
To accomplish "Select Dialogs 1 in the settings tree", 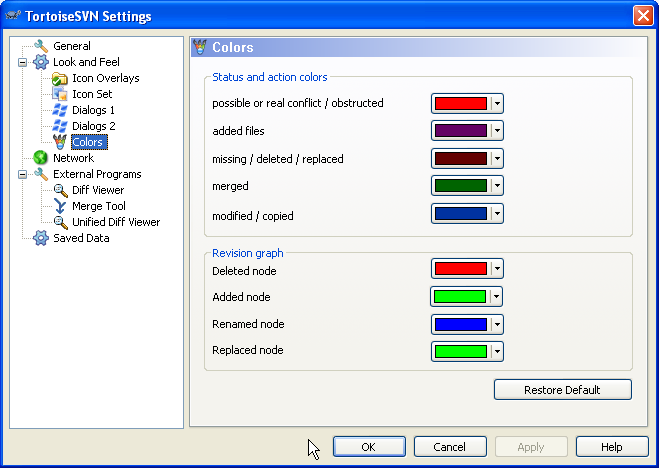I will pos(93,110).
